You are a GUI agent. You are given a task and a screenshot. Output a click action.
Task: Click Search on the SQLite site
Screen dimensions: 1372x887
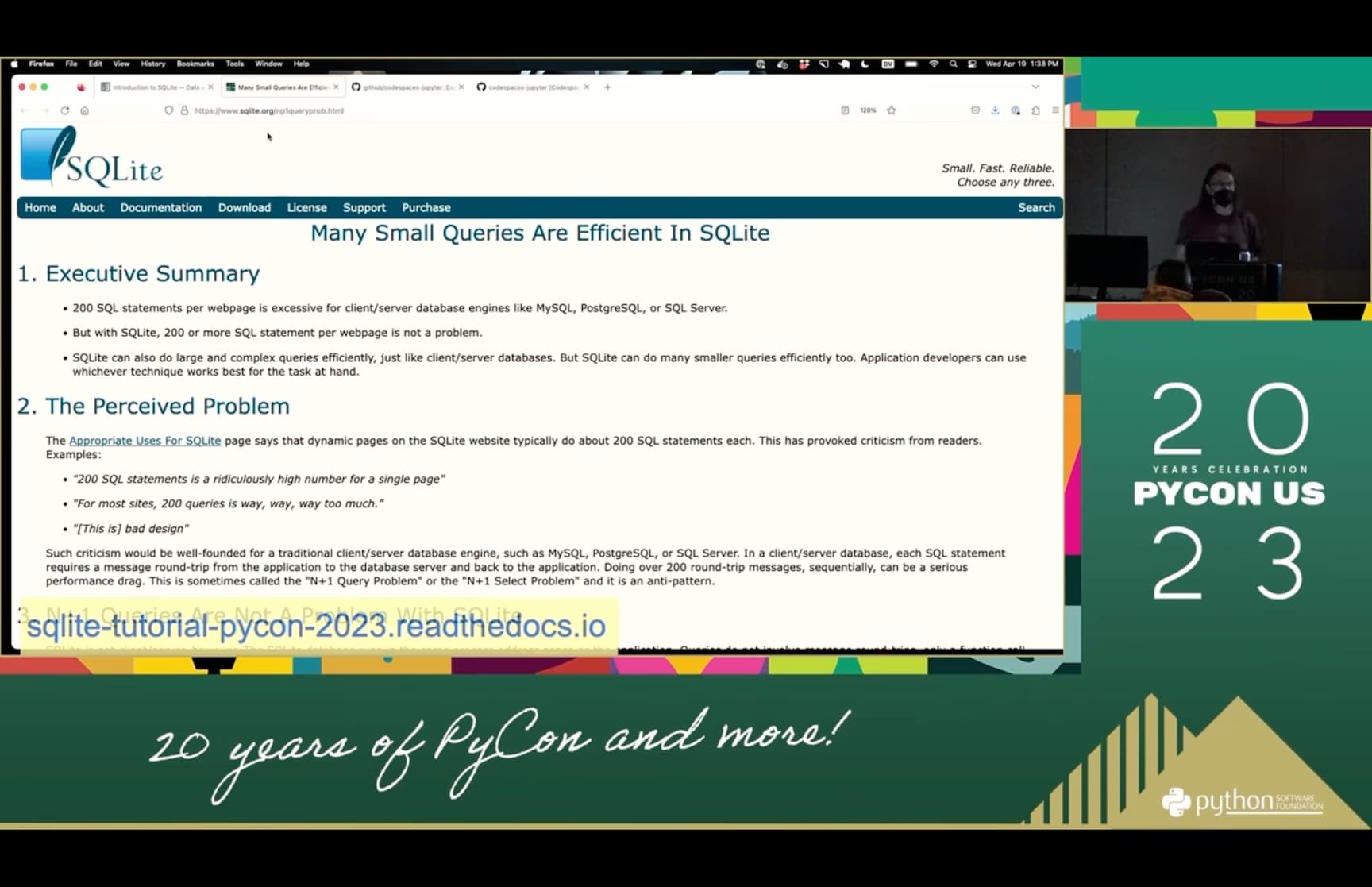point(1036,207)
